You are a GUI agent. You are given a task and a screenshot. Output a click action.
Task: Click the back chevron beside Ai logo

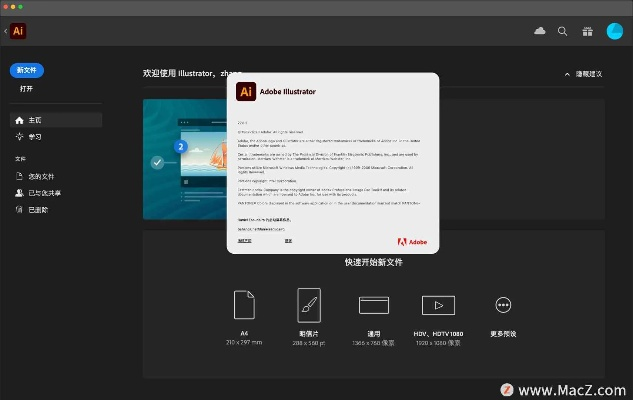(5, 31)
